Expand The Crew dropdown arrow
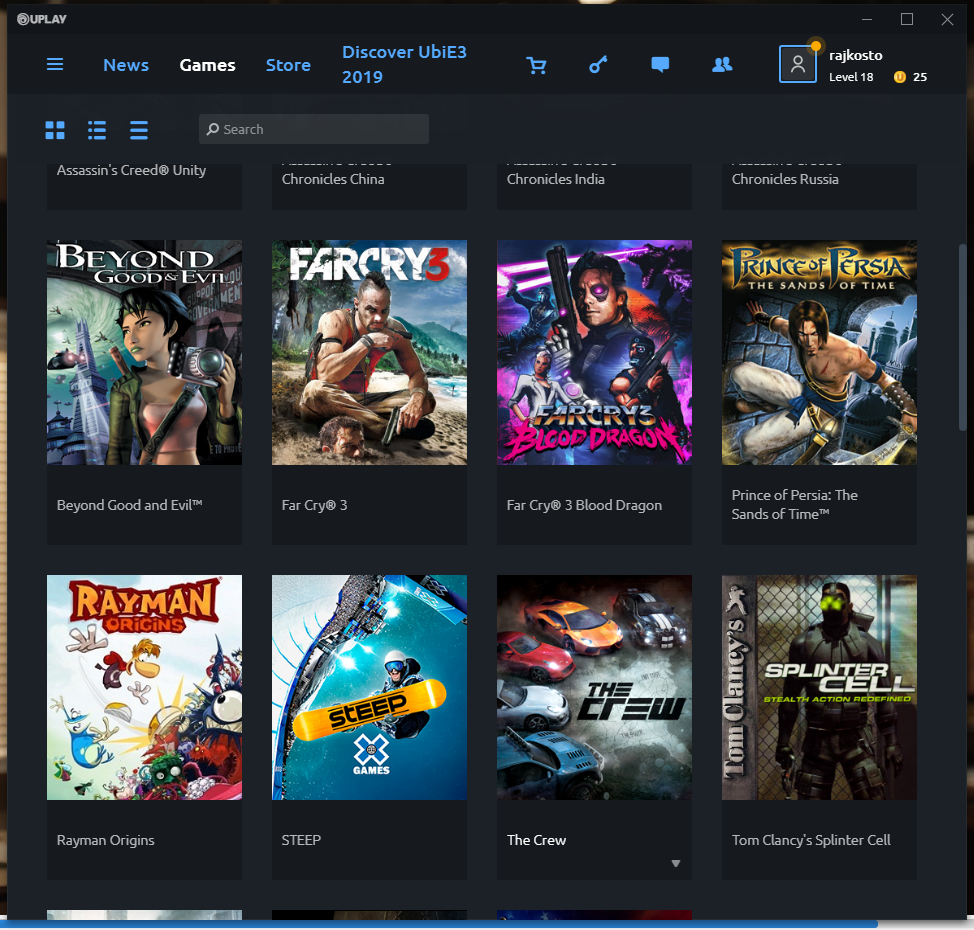The image size is (974, 930). coord(676,864)
